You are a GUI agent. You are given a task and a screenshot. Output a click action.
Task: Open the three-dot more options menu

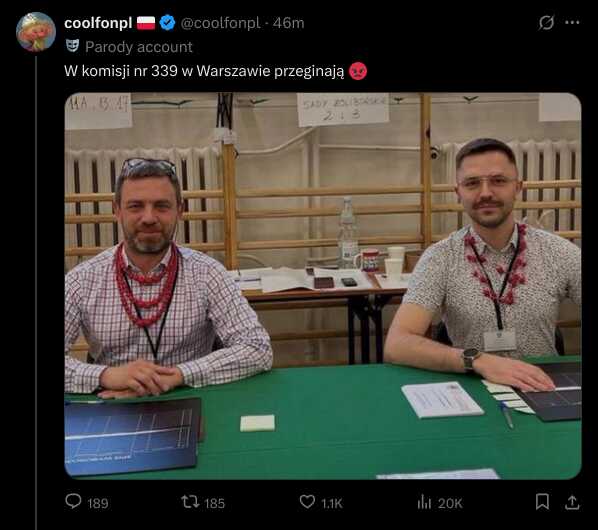point(572,22)
